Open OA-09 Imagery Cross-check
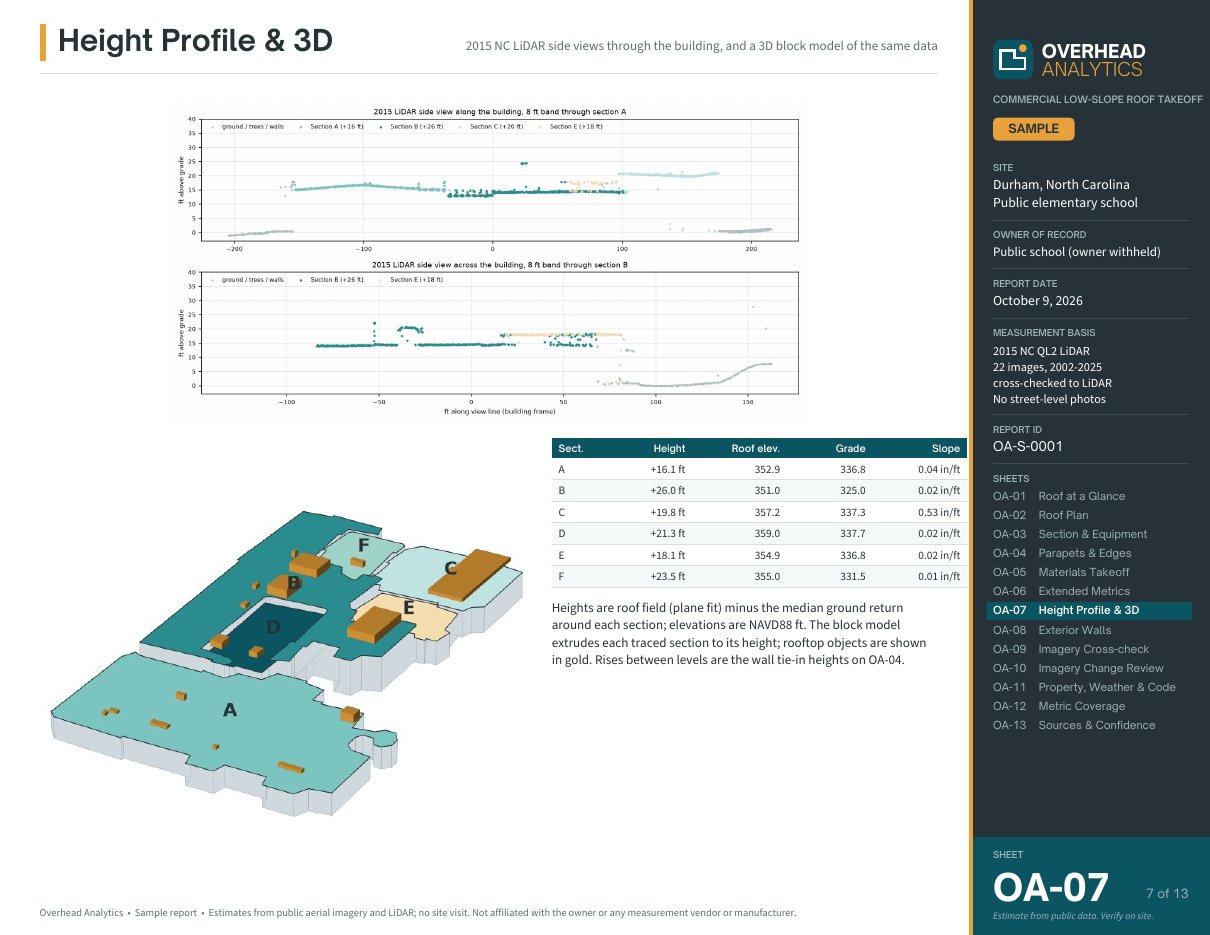The width and height of the screenshot is (1210, 935). point(1071,649)
